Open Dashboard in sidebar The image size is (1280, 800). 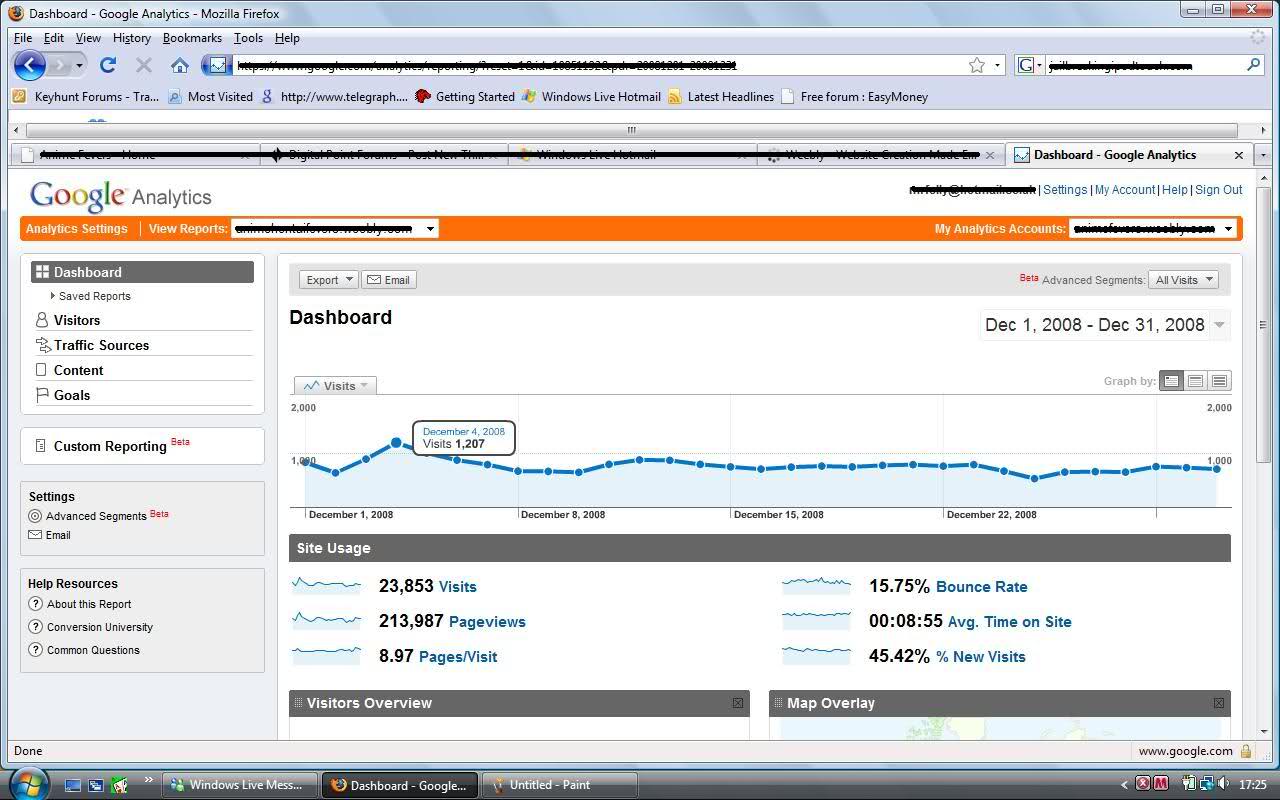click(143, 272)
